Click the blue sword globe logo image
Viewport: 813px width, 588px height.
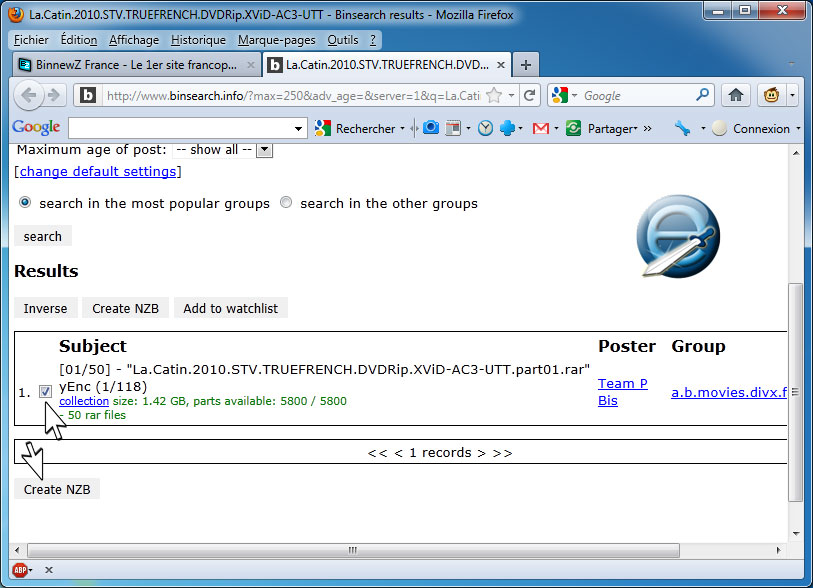[678, 236]
